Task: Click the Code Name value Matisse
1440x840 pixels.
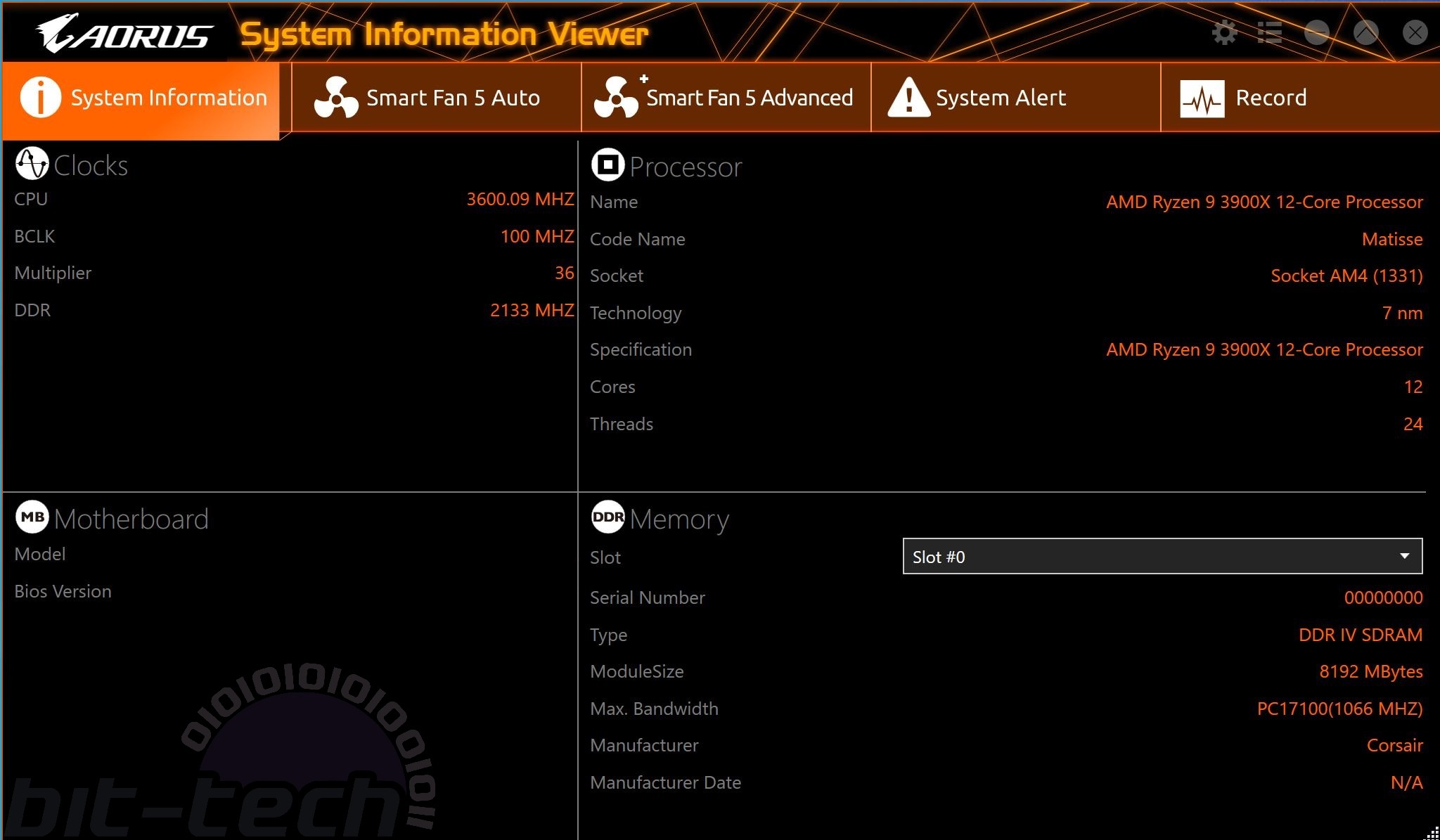Action: (1392, 239)
